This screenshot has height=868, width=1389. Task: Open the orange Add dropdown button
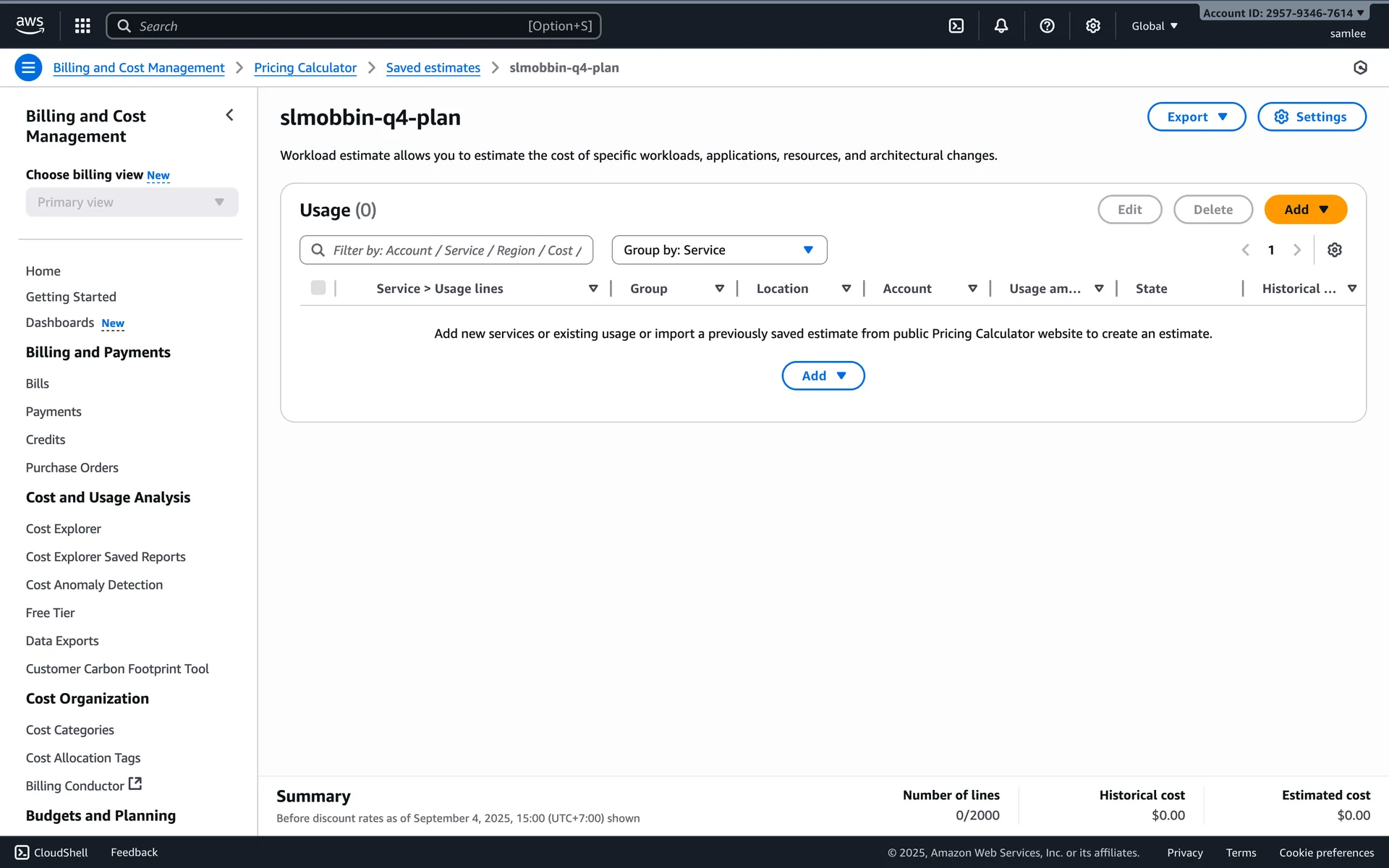1305,210
